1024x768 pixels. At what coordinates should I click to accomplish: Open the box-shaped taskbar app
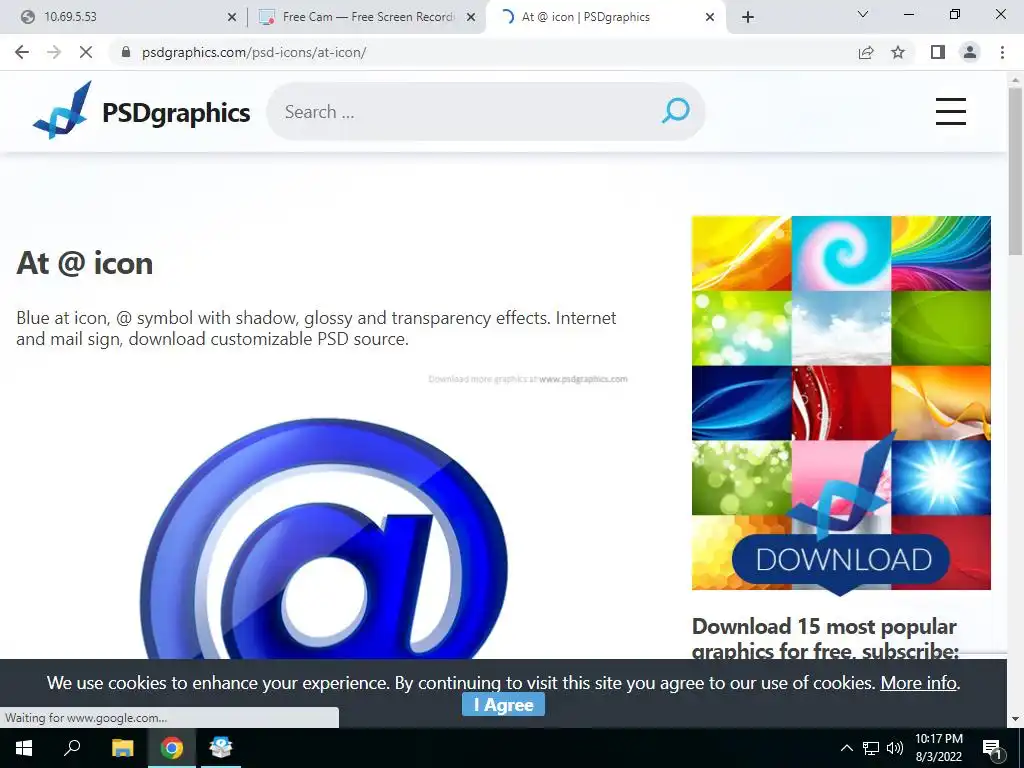pyautogui.click(x=221, y=748)
